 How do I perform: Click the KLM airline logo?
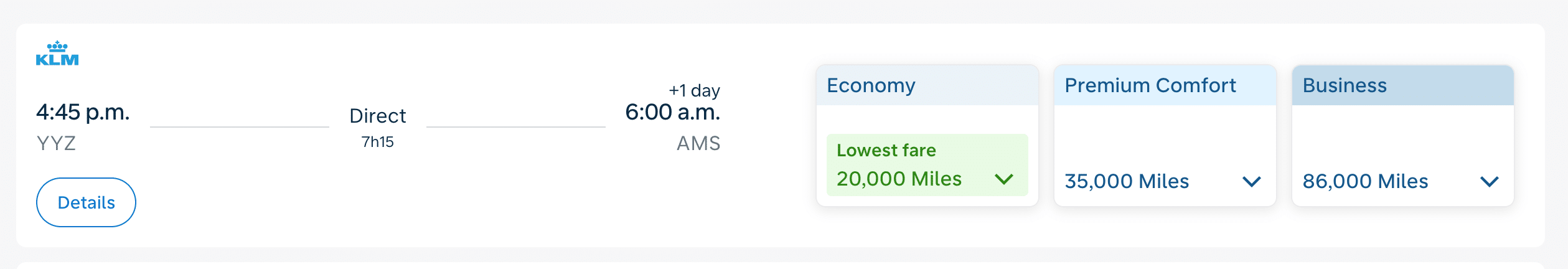(x=57, y=54)
